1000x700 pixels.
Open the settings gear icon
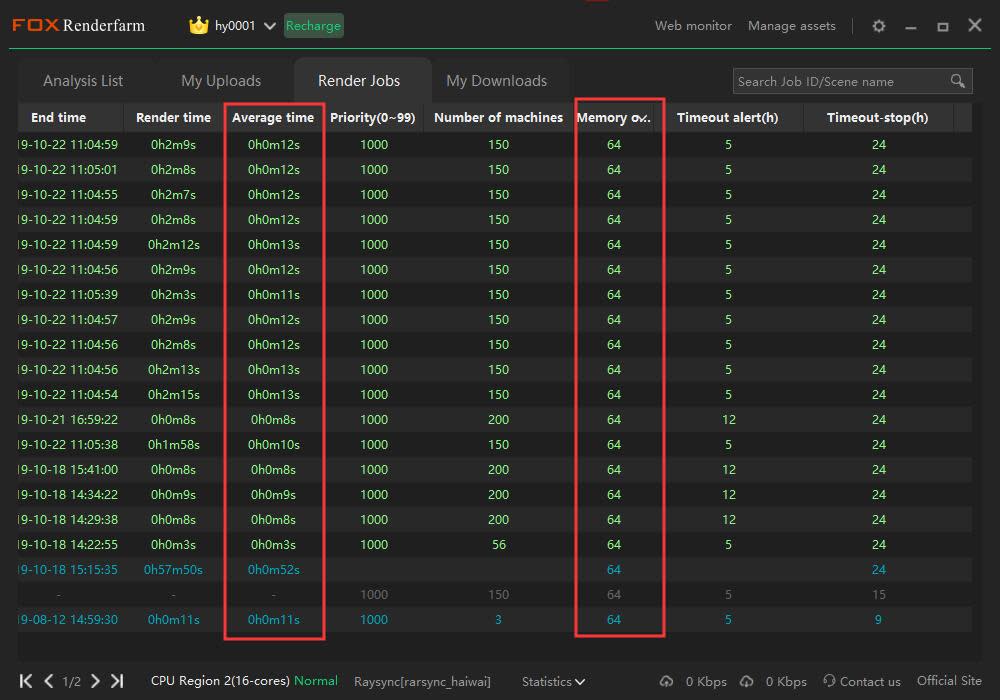tap(879, 26)
